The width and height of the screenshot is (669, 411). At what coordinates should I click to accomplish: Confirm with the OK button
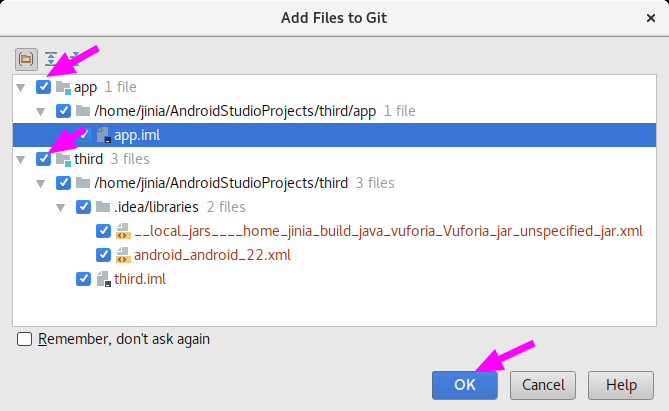[465, 385]
